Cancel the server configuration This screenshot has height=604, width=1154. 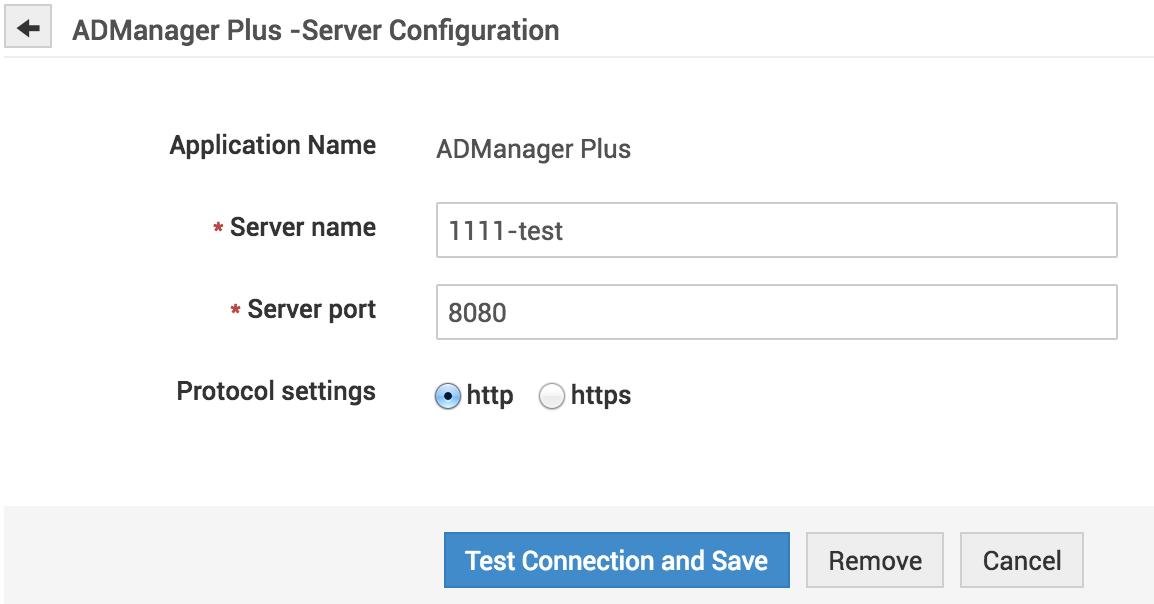coord(1021,560)
